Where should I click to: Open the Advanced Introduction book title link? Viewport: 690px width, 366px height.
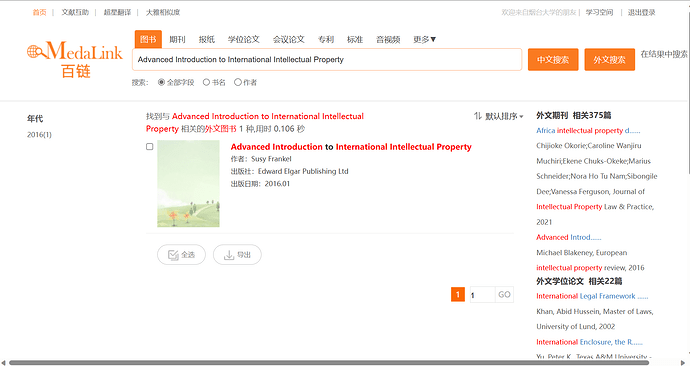pyautogui.click(x=351, y=146)
